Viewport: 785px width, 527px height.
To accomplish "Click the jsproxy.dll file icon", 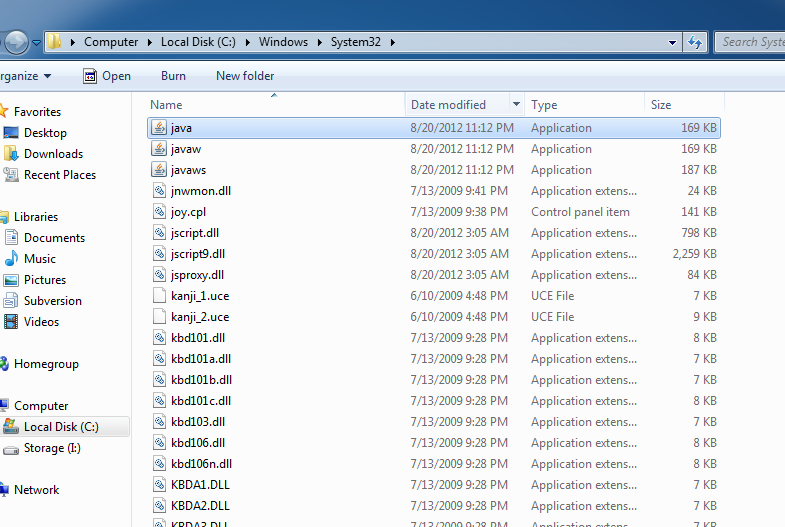I will click(x=159, y=275).
